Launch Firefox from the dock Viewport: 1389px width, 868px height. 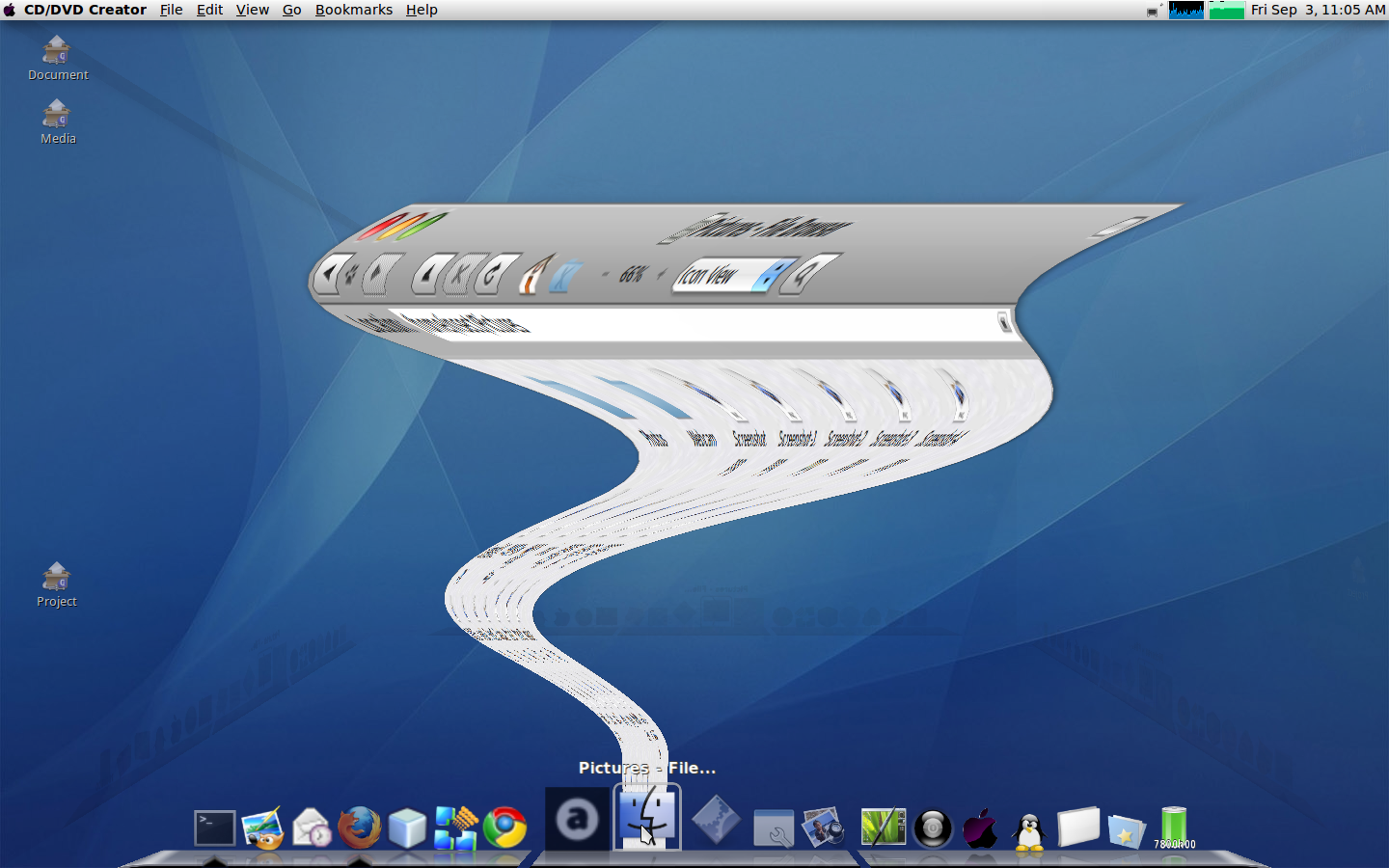[x=359, y=827]
